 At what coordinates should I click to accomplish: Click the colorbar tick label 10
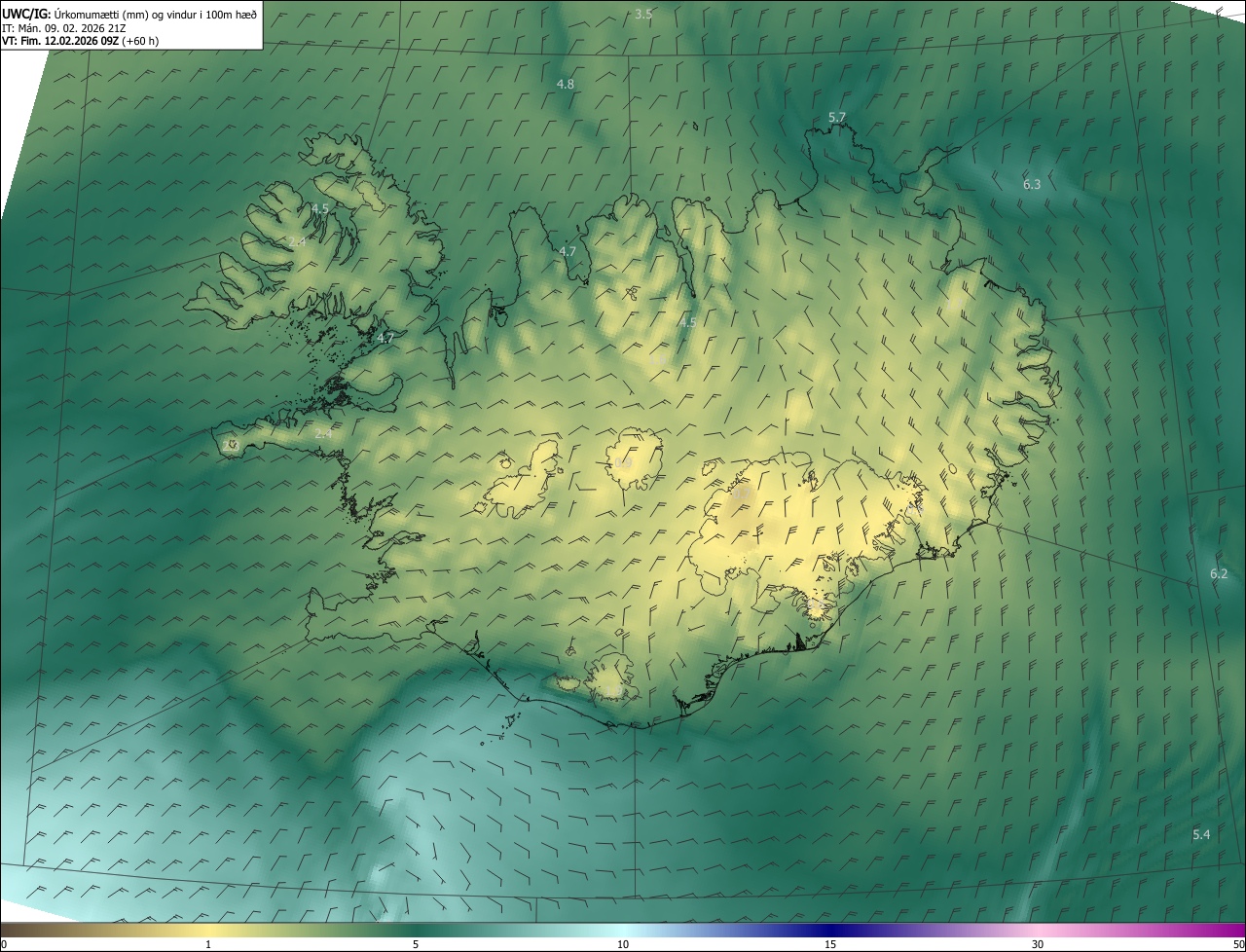coord(623,944)
